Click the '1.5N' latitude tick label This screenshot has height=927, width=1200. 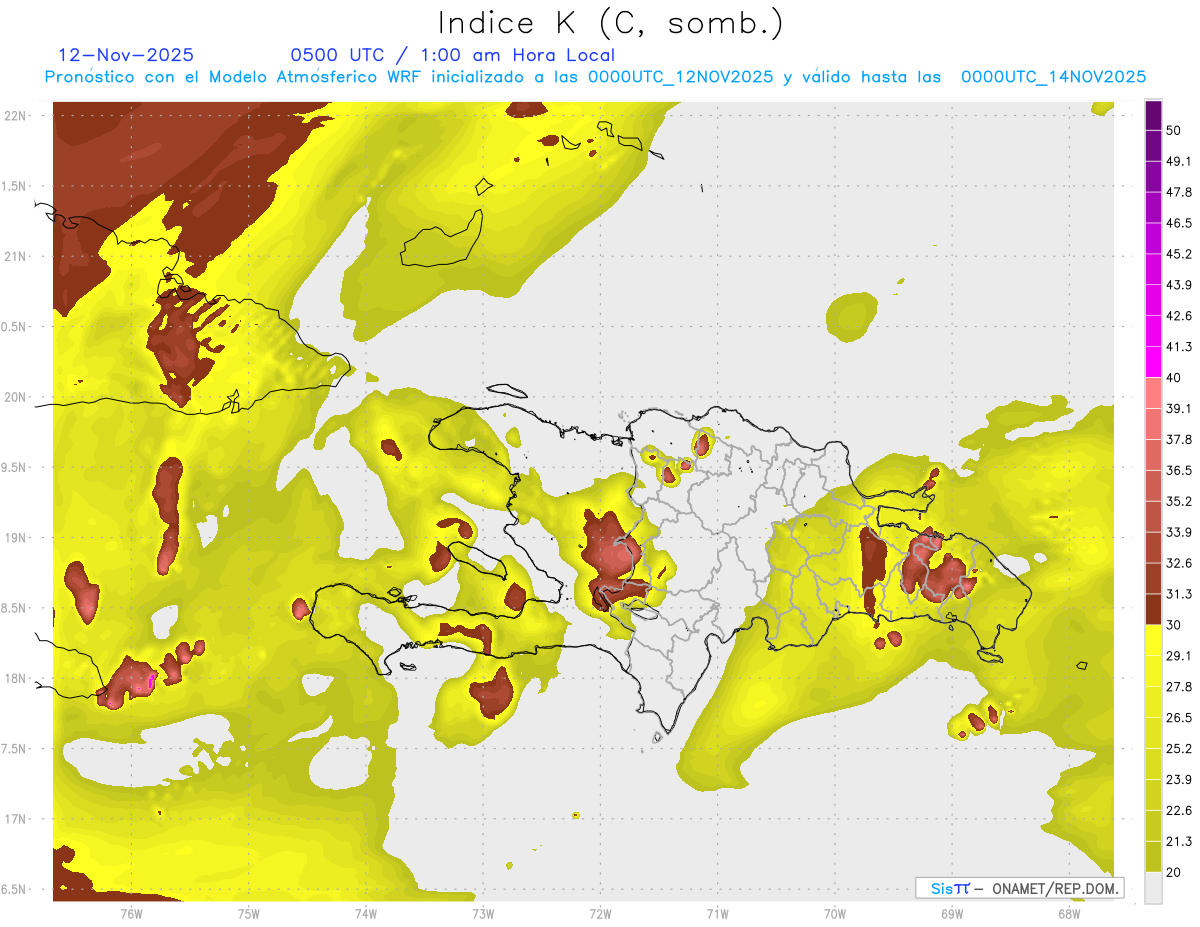coord(15,186)
